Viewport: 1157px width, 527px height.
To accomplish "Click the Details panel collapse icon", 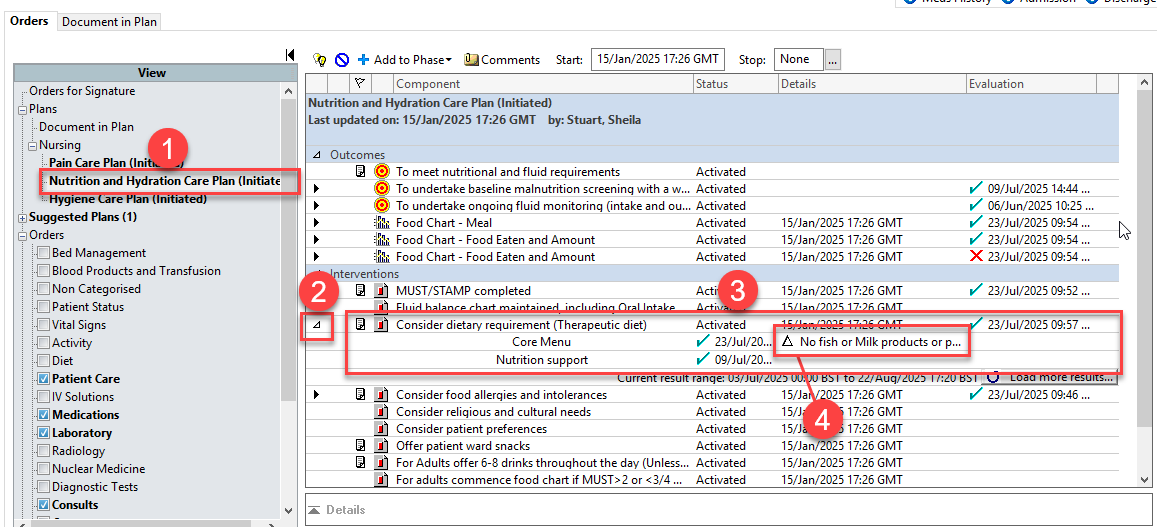I will 314,510.
